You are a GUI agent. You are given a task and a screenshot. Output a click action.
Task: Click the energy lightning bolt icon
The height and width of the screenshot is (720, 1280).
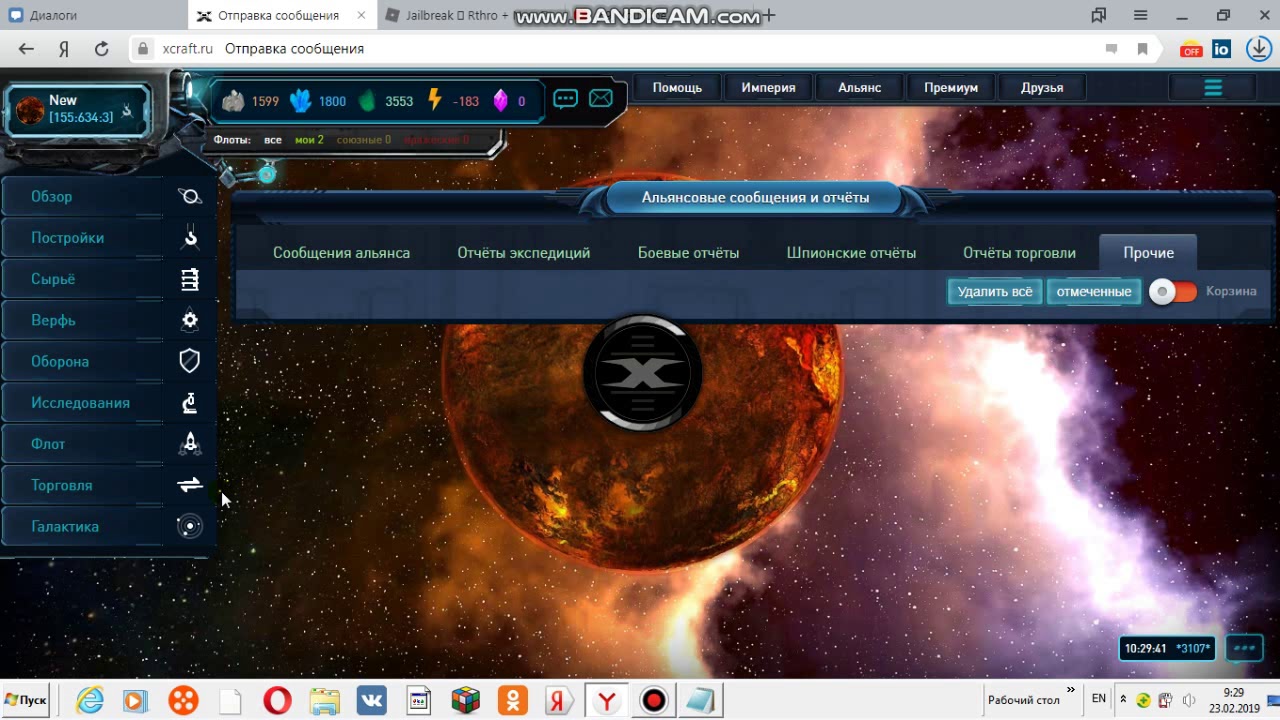pyautogui.click(x=434, y=100)
